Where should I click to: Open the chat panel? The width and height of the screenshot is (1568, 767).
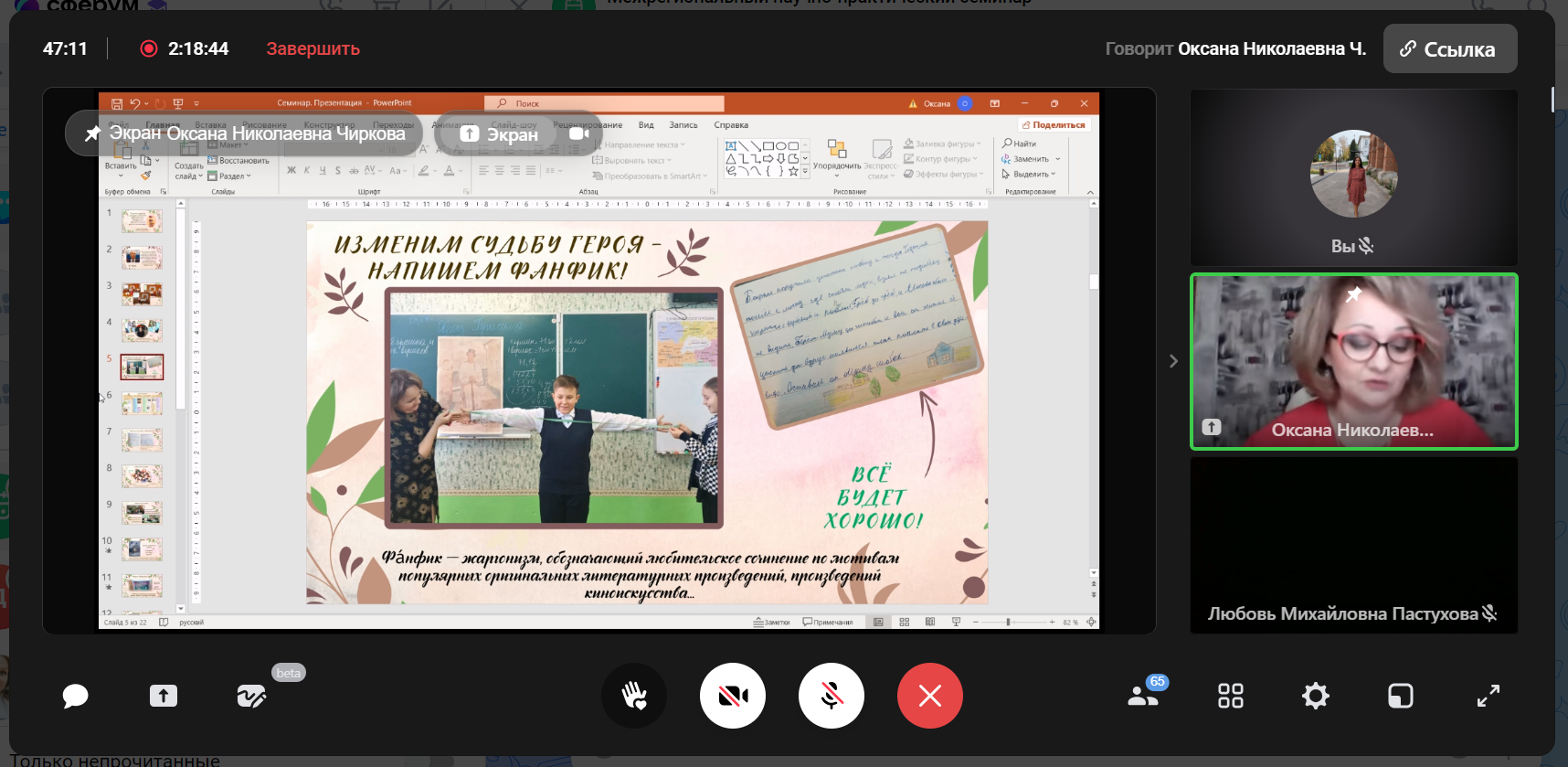pos(75,697)
